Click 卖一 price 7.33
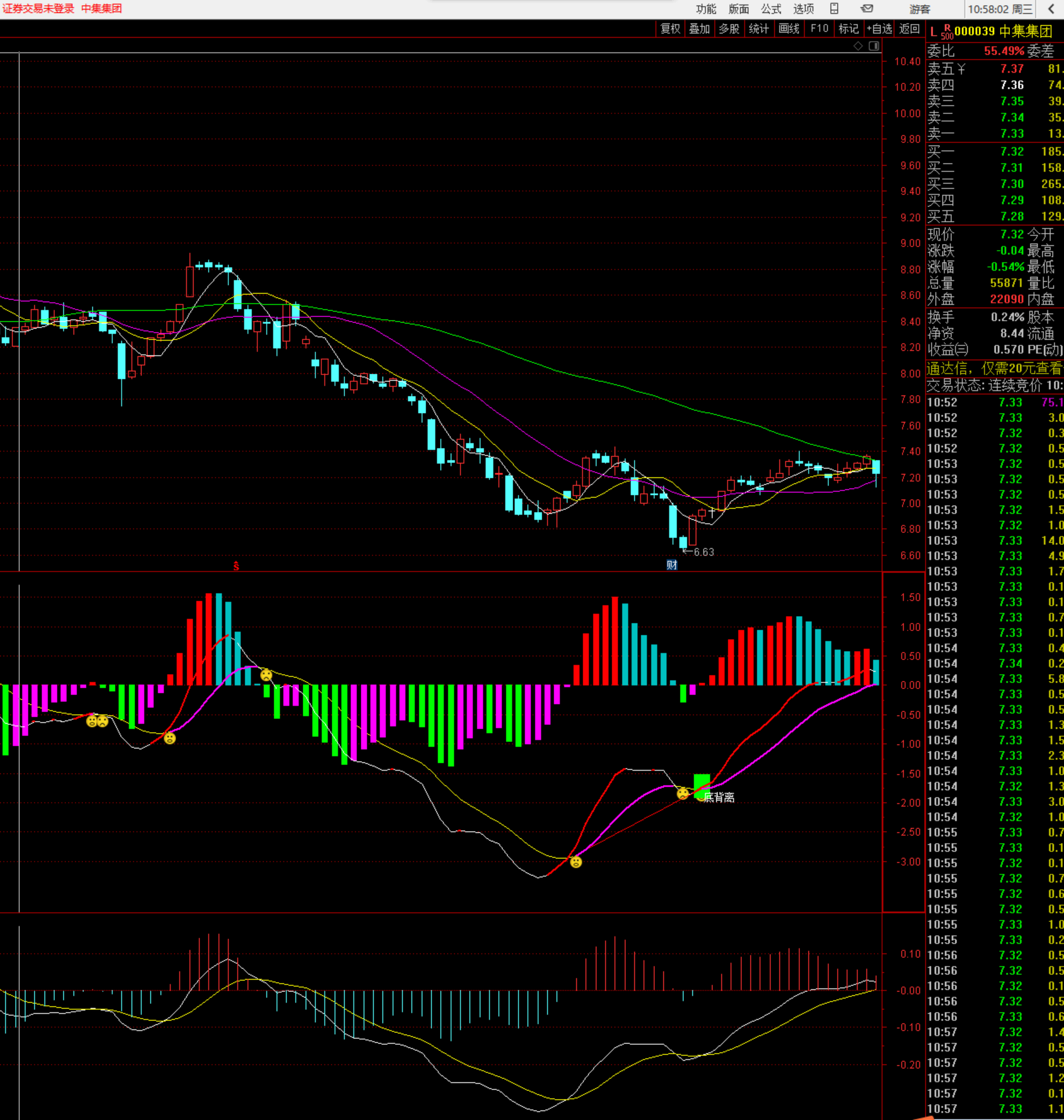 [x=1012, y=133]
